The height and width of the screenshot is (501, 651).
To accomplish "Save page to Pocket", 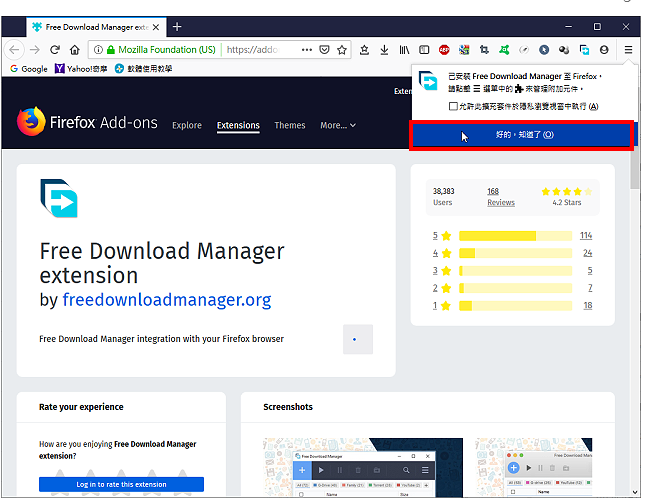I will click(324, 50).
